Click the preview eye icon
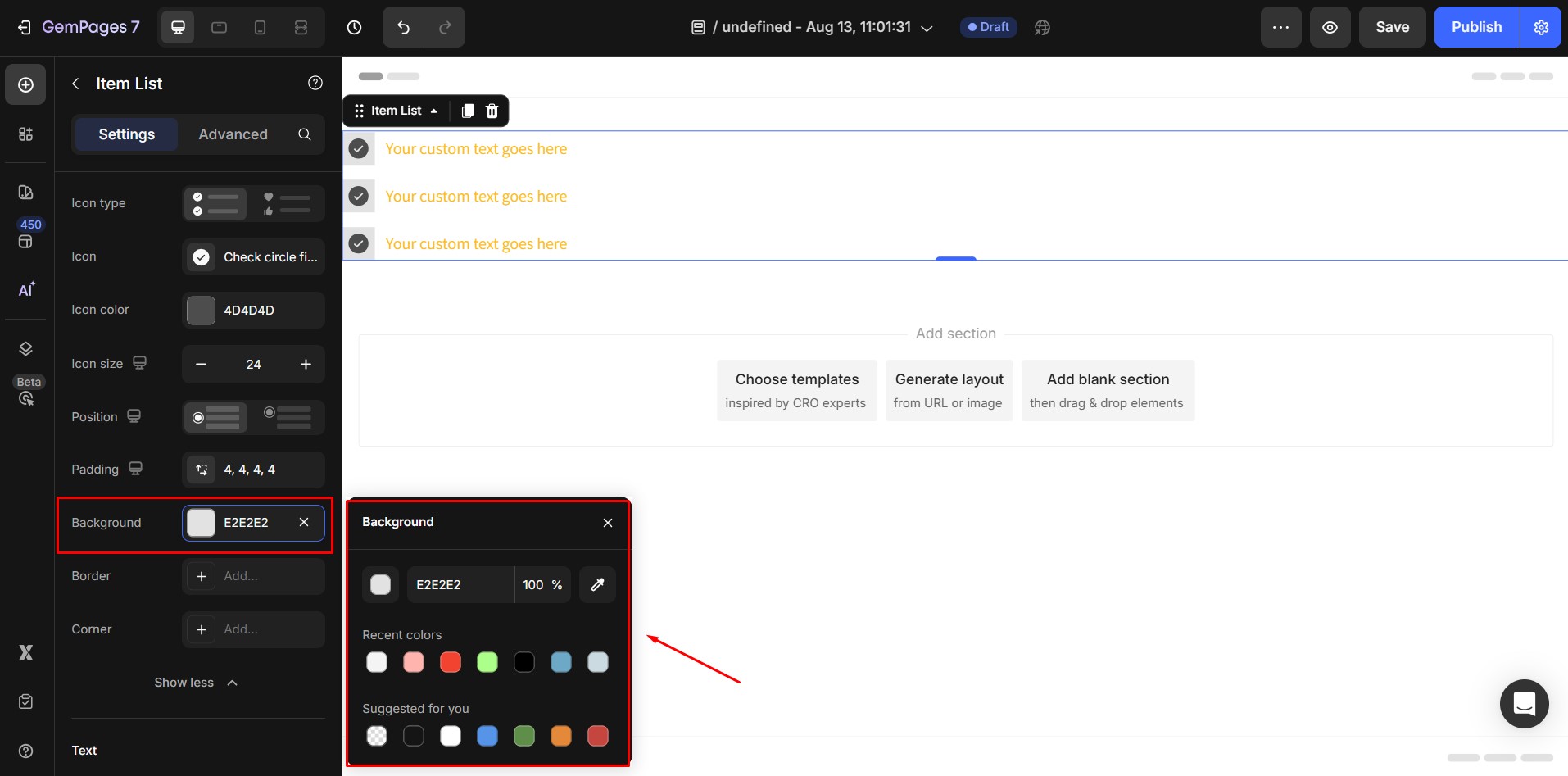The height and width of the screenshot is (776, 1568). tap(1330, 27)
